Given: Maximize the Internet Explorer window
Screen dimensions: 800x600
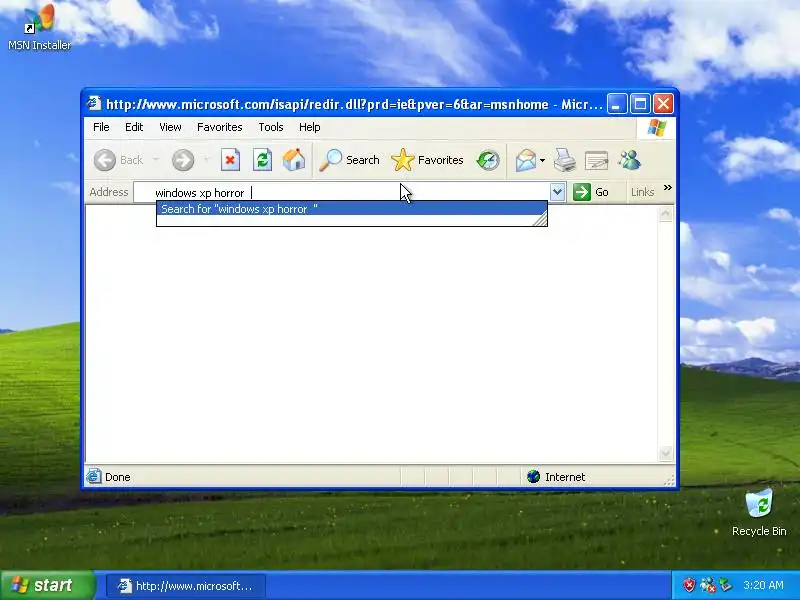Looking at the screenshot, I should pos(640,104).
